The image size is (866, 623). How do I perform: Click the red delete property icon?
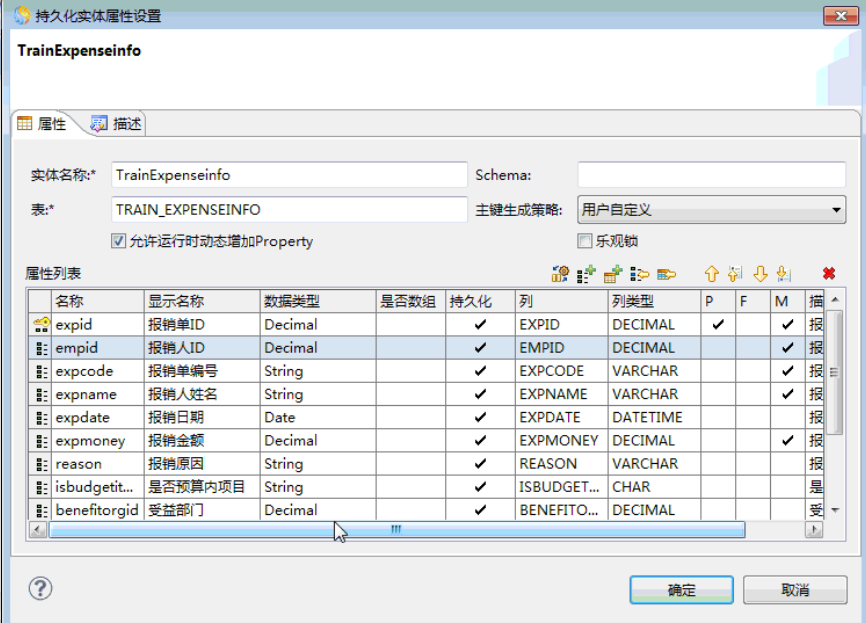point(828,273)
